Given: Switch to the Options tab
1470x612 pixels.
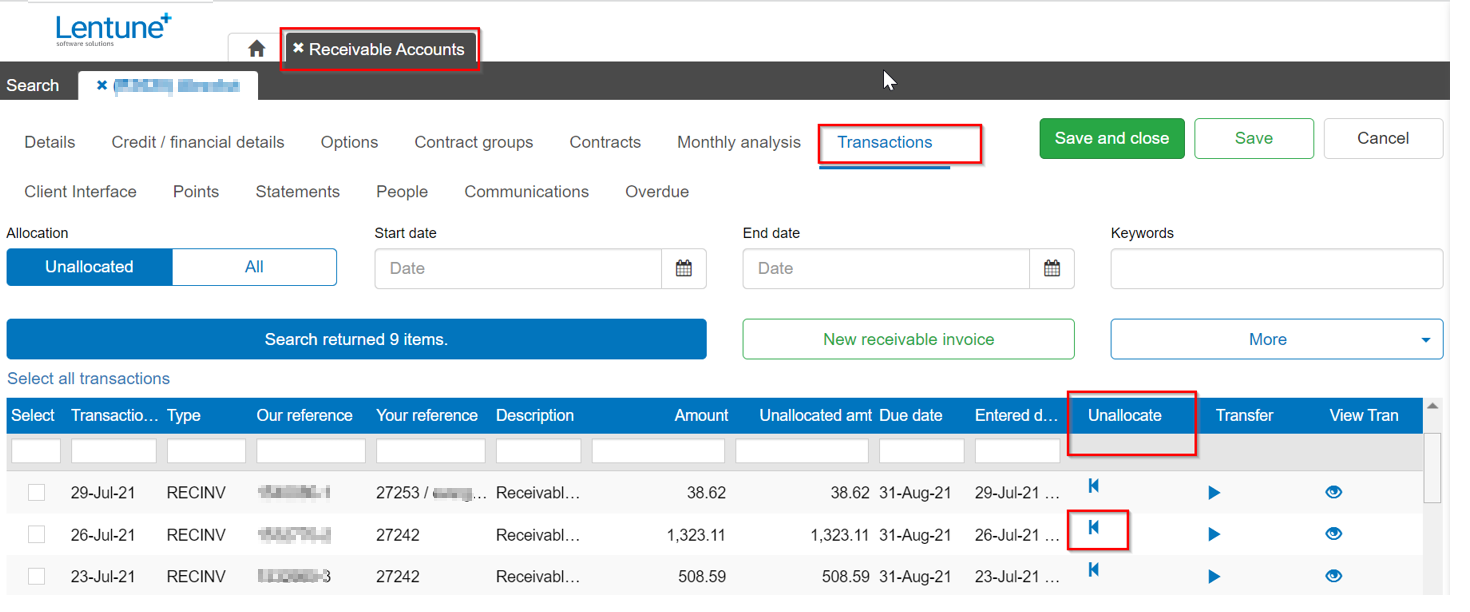Looking at the screenshot, I should [349, 142].
